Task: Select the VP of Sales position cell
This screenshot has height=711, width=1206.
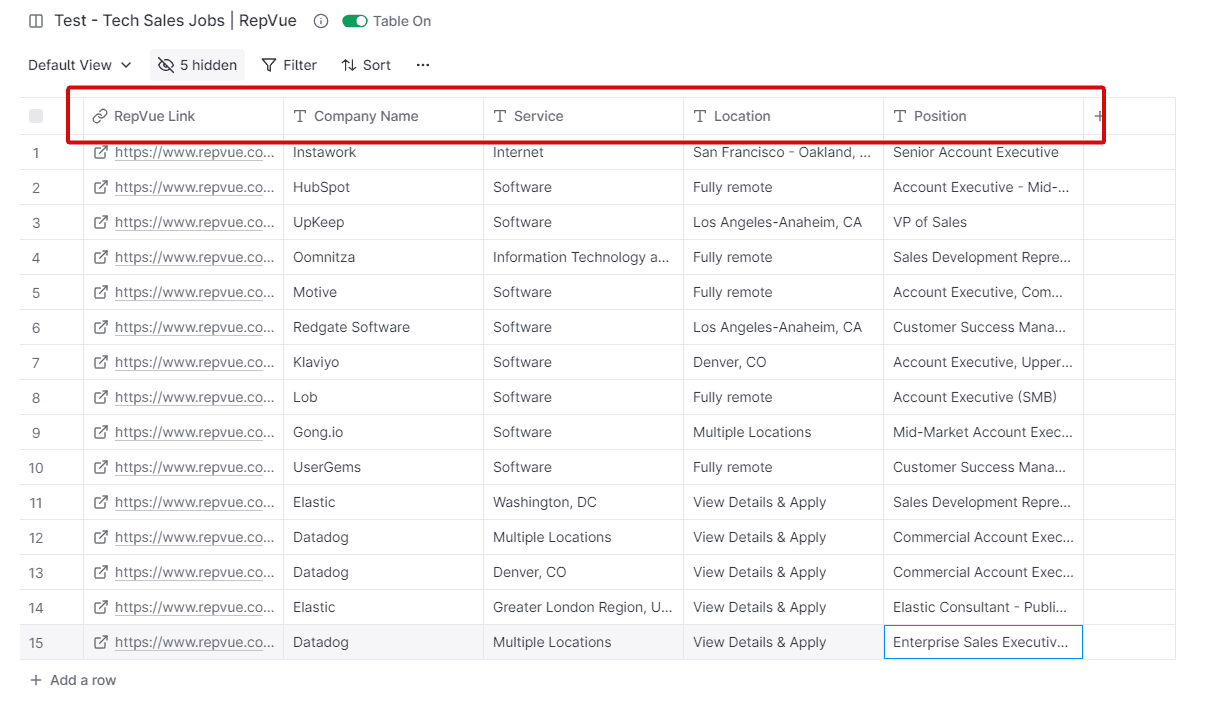Action: 984,222
